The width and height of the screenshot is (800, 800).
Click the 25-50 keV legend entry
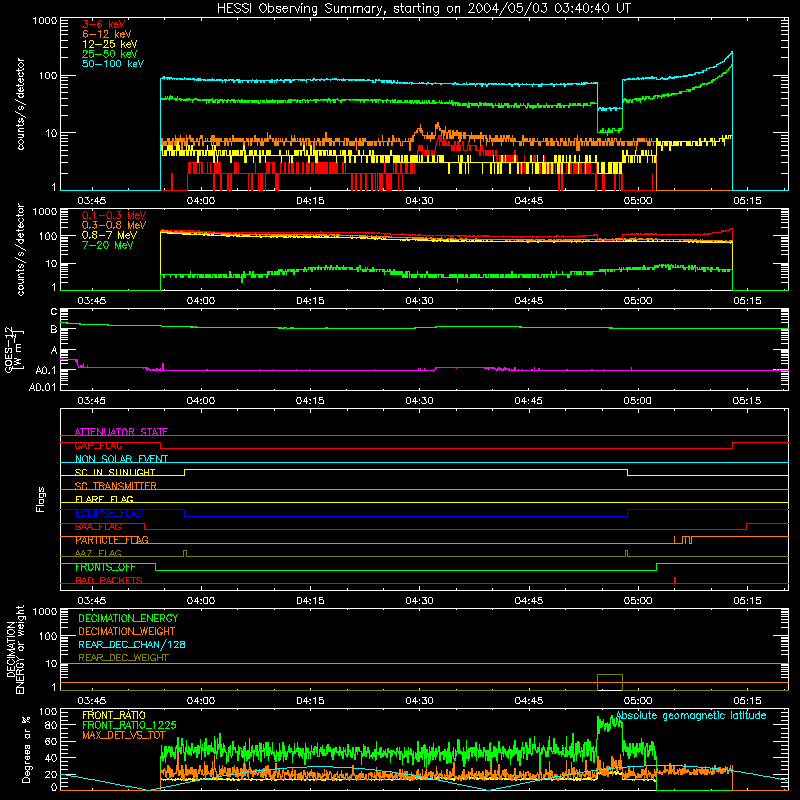110,54
